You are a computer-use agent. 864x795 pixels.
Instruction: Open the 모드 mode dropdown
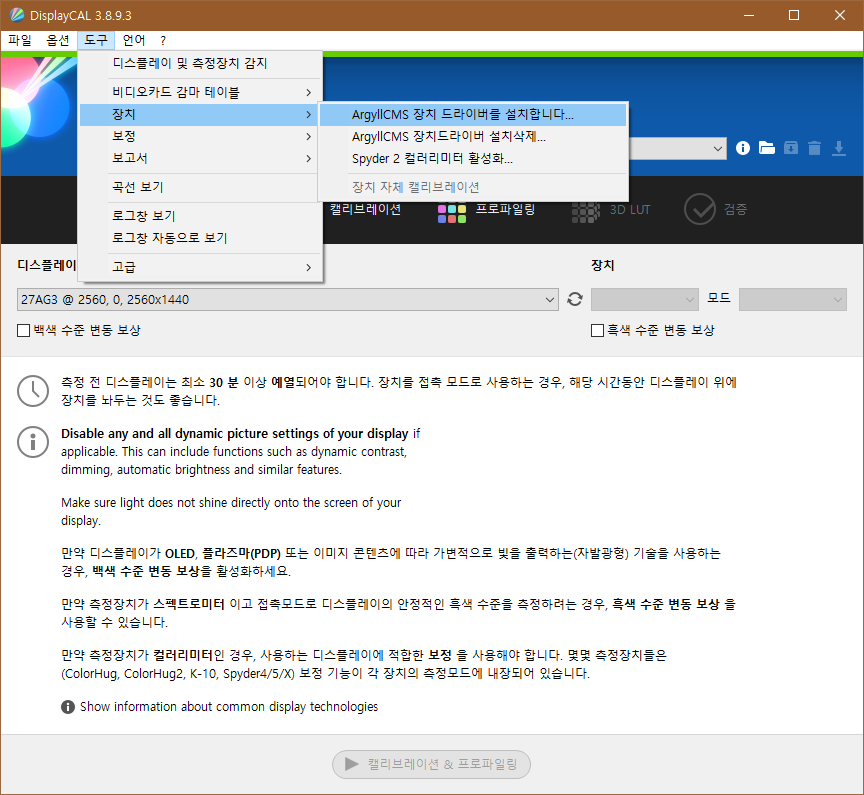(792, 299)
